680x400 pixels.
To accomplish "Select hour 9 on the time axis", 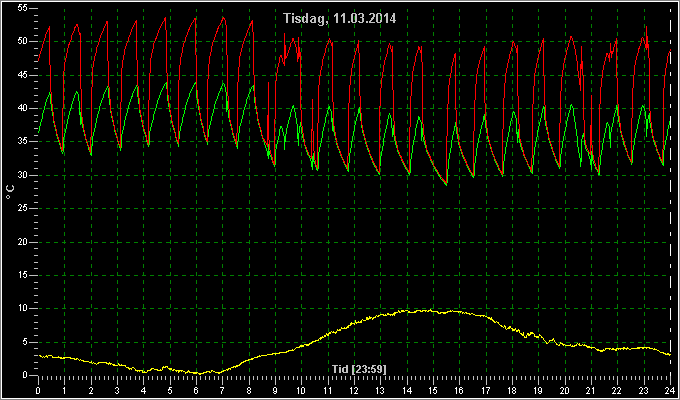I will pyautogui.click(x=275, y=390).
